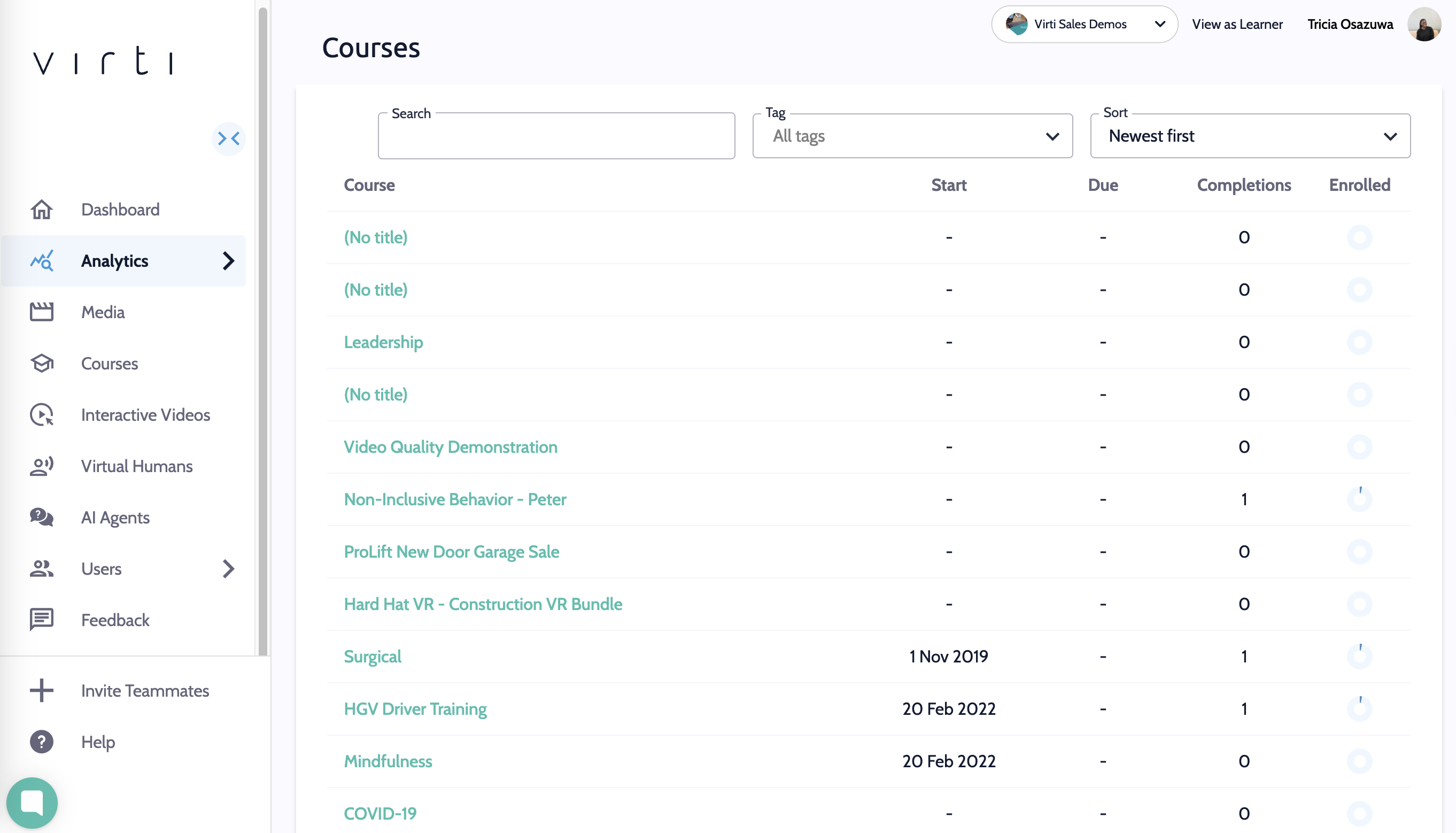
Task: Open the Newest first sort dropdown
Action: click(1250, 136)
